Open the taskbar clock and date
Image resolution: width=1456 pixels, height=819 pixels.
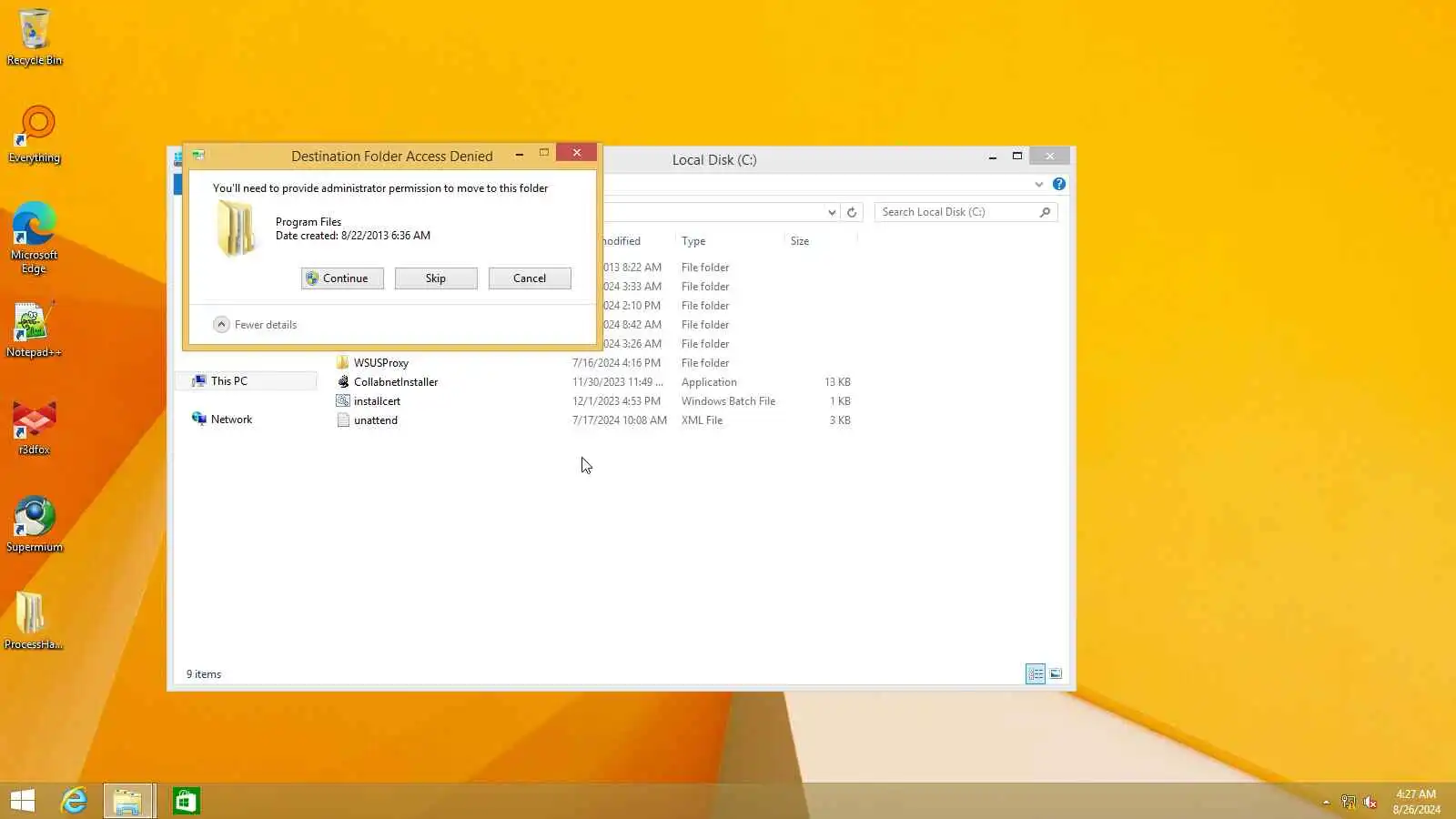coord(1416,802)
